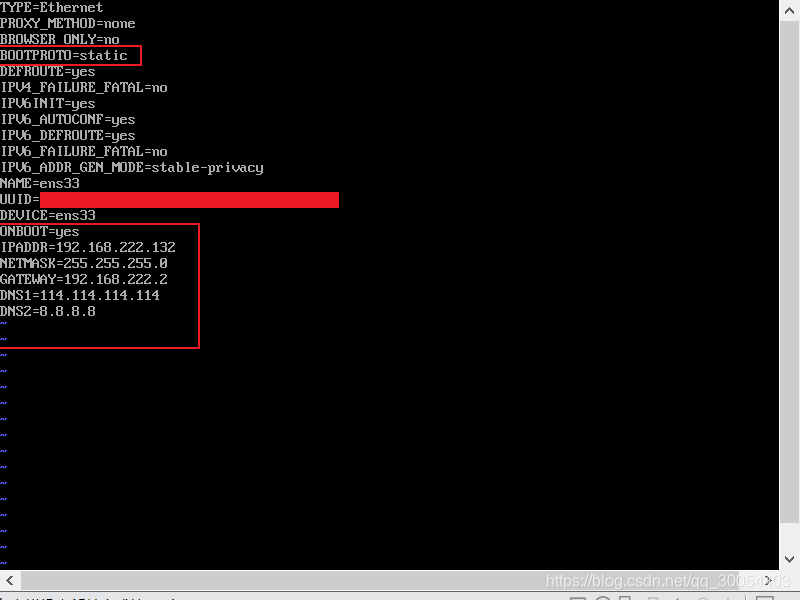This screenshot has width=800, height=600.
Task: Click the DEFROUTE=yes line
Action: 47,71
